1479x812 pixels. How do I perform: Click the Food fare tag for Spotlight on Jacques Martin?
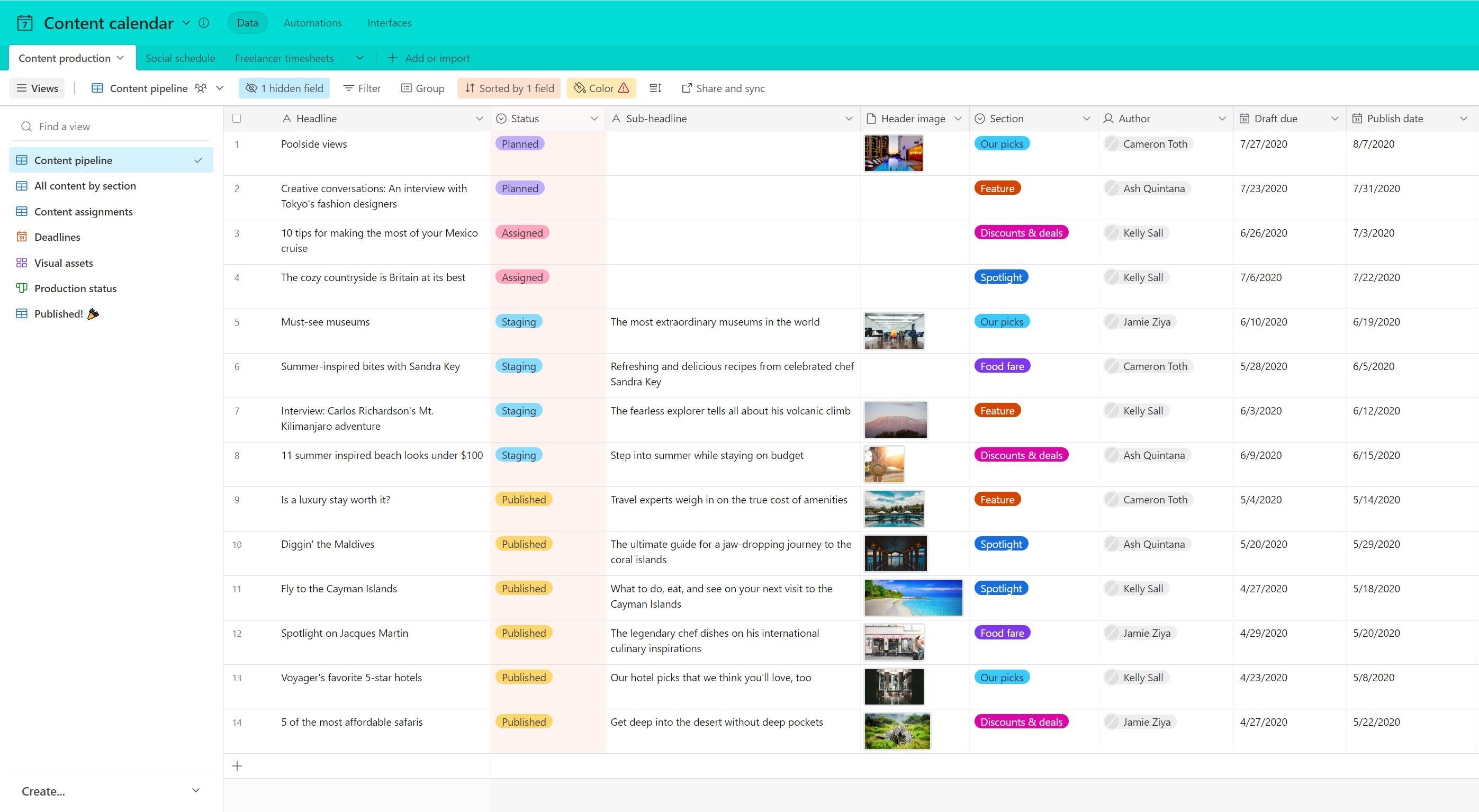click(1002, 633)
